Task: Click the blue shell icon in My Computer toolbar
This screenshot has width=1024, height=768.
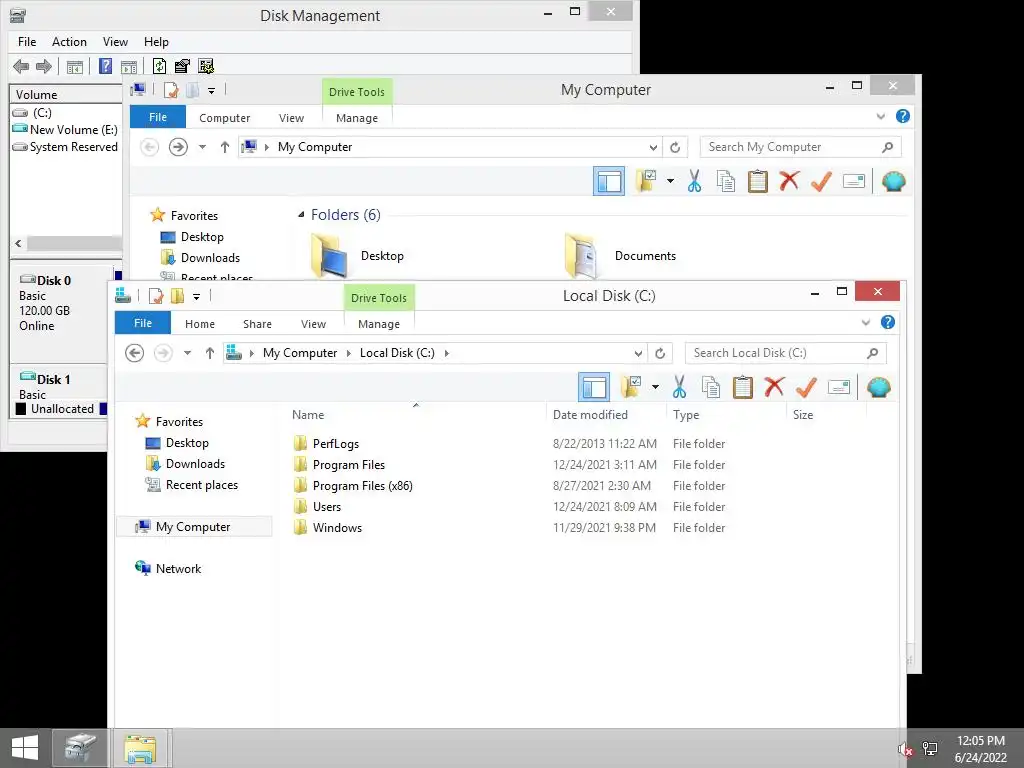Action: (894, 181)
